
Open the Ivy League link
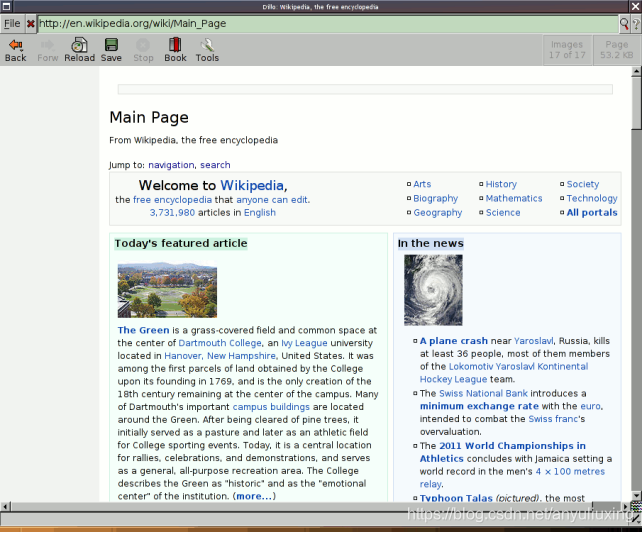pyautogui.click(x=304, y=343)
